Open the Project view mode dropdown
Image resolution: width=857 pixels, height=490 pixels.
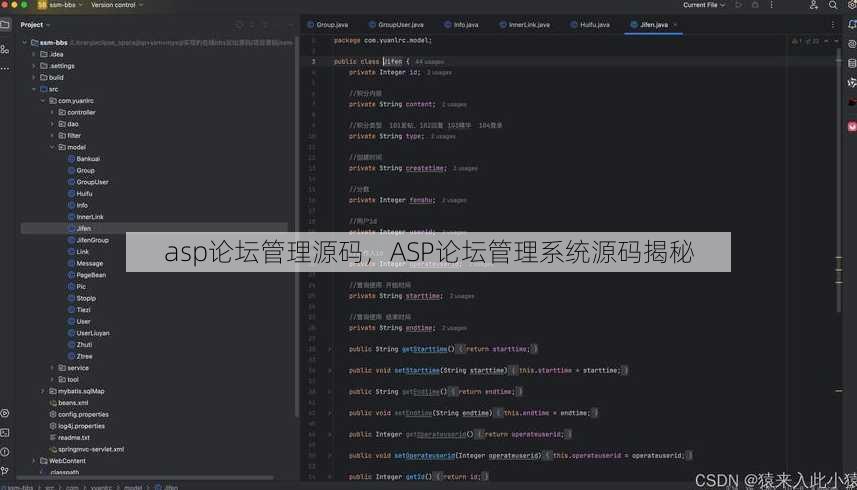coord(35,25)
